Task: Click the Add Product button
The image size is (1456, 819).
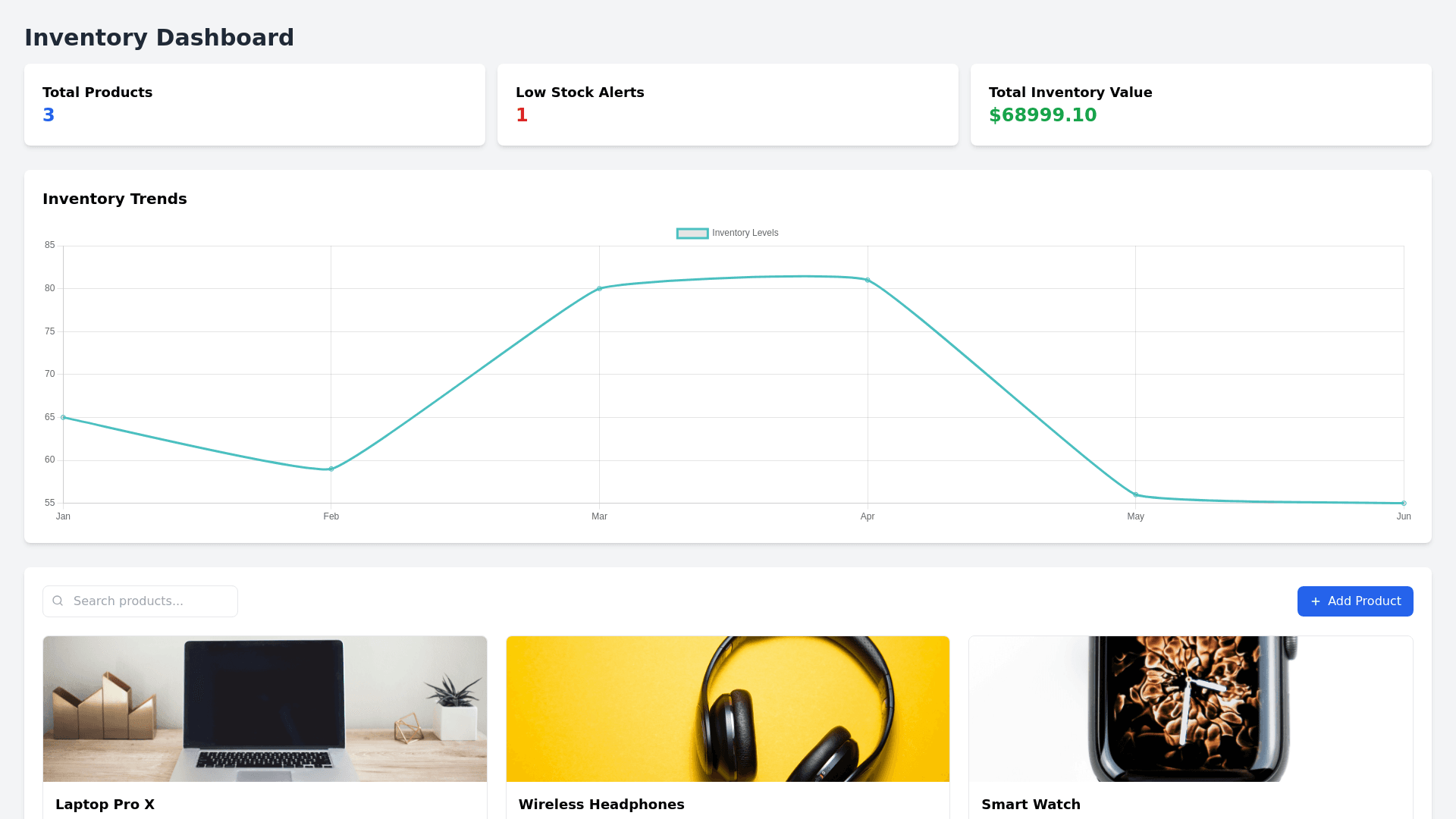Action: [1355, 601]
